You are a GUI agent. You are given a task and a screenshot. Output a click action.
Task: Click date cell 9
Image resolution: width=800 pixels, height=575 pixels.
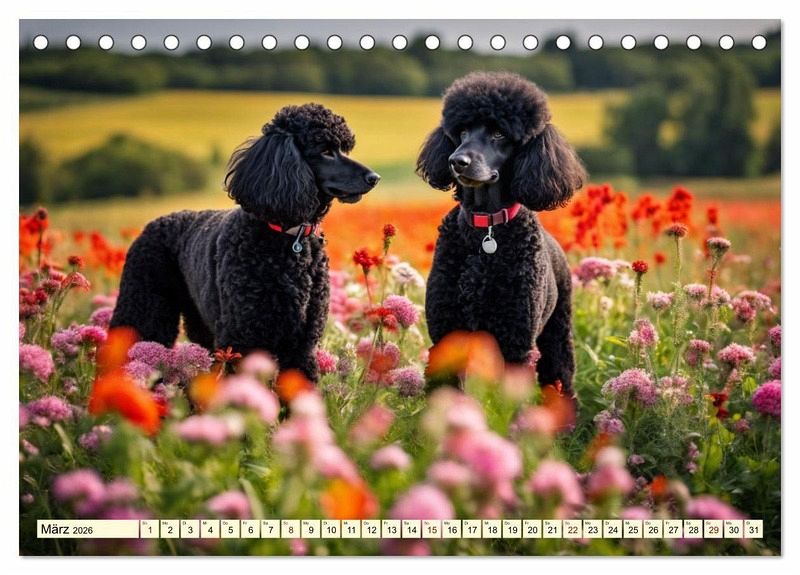coord(311,529)
